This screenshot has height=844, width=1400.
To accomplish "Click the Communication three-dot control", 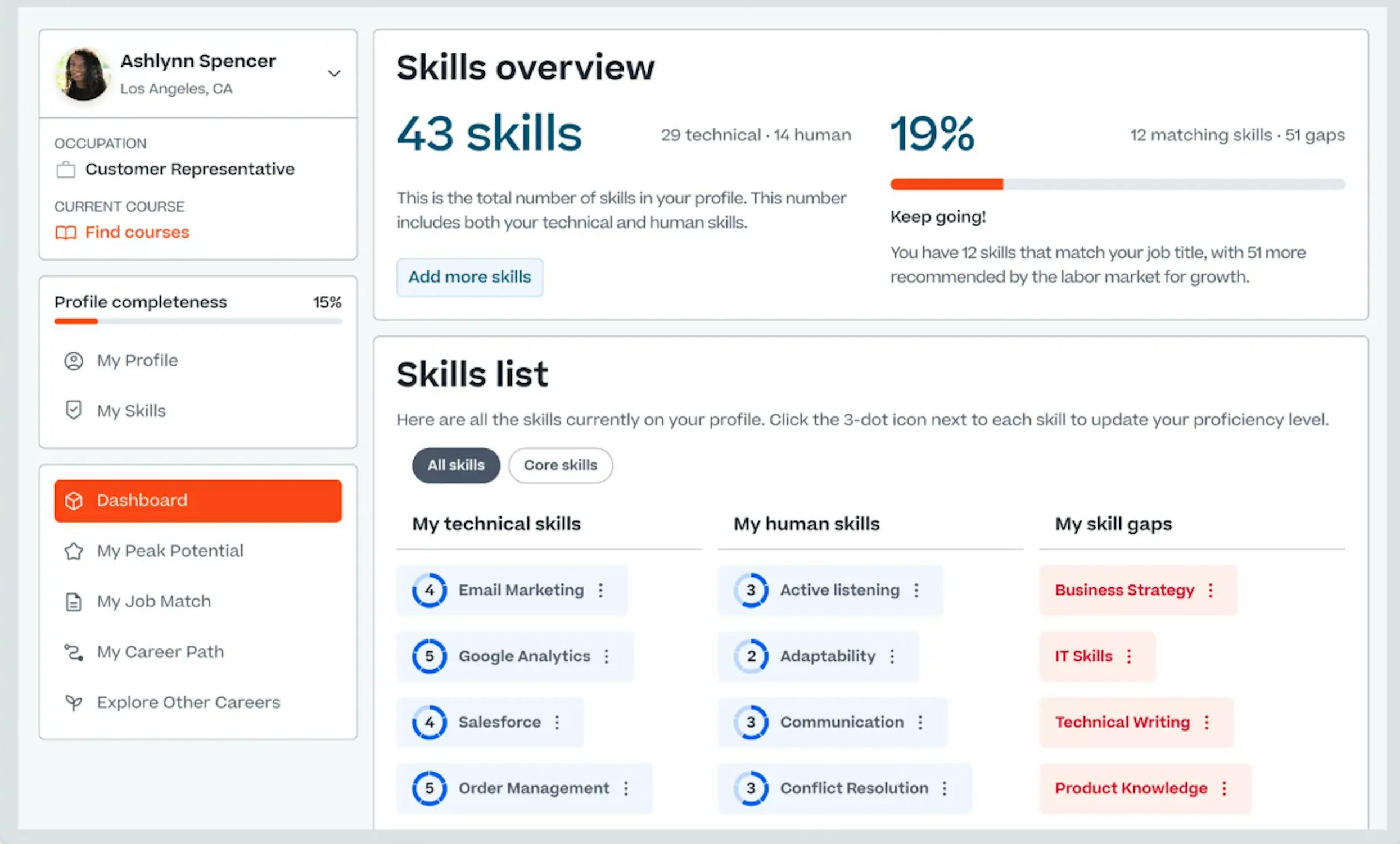I will click(920, 723).
